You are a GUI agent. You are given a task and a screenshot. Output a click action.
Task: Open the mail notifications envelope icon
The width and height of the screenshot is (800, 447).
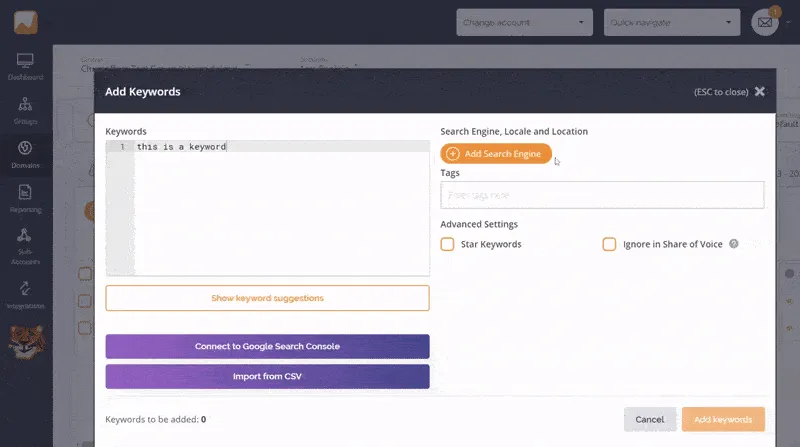[765, 22]
